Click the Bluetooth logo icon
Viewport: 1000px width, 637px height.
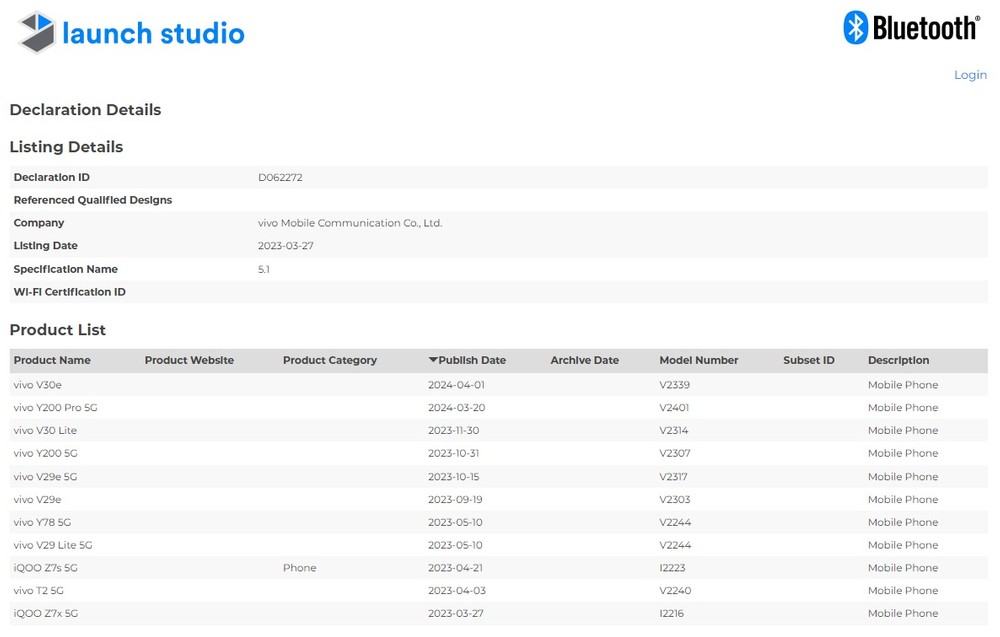[856, 28]
